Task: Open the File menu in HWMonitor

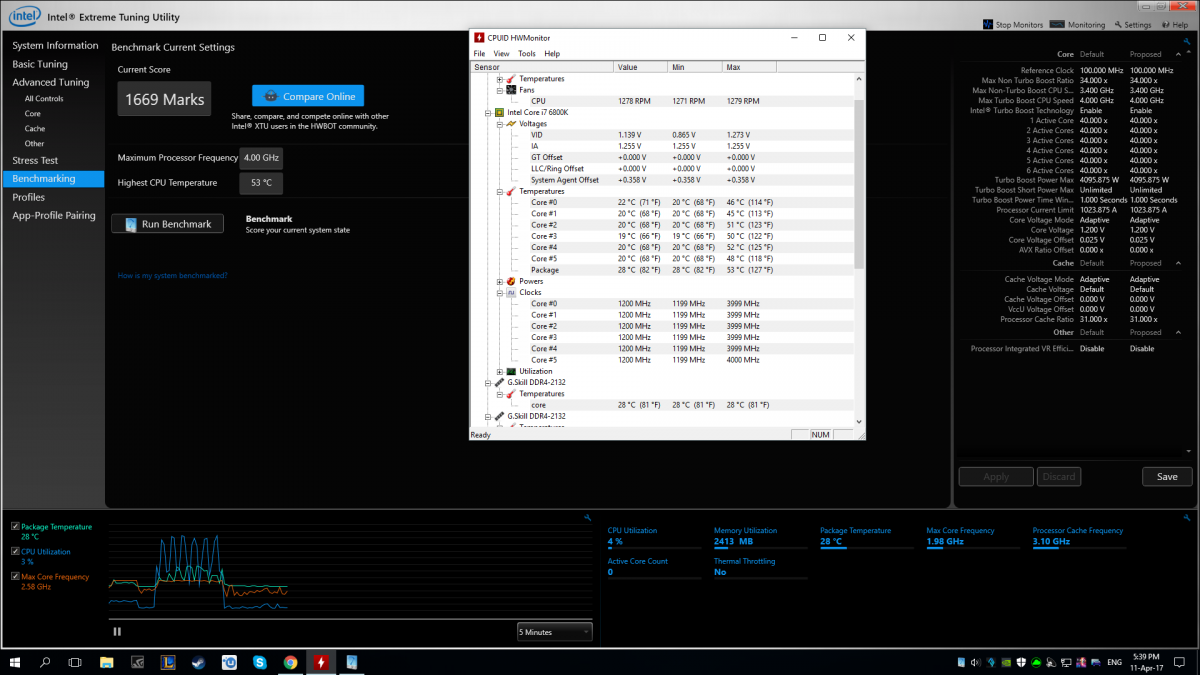Action: (x=479, y=53)
